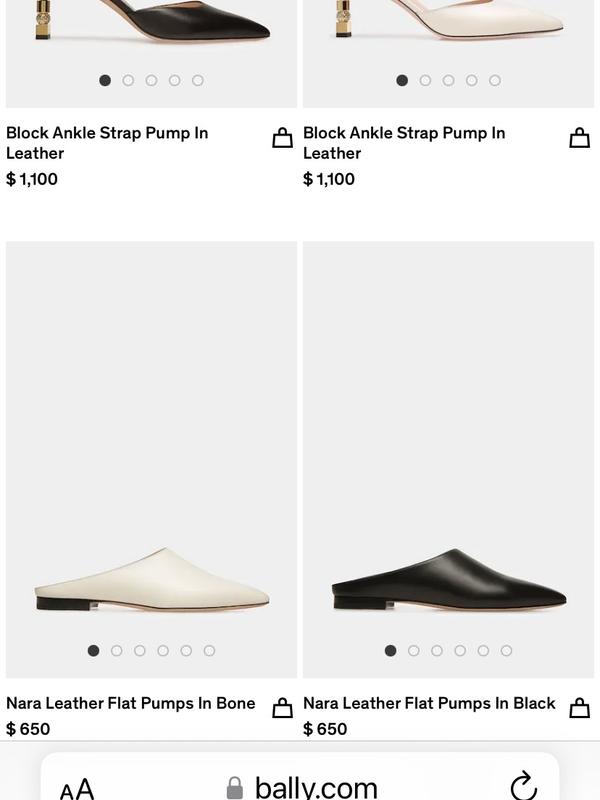Show third image of Nara Bone flats

click(x=140, y=651)
